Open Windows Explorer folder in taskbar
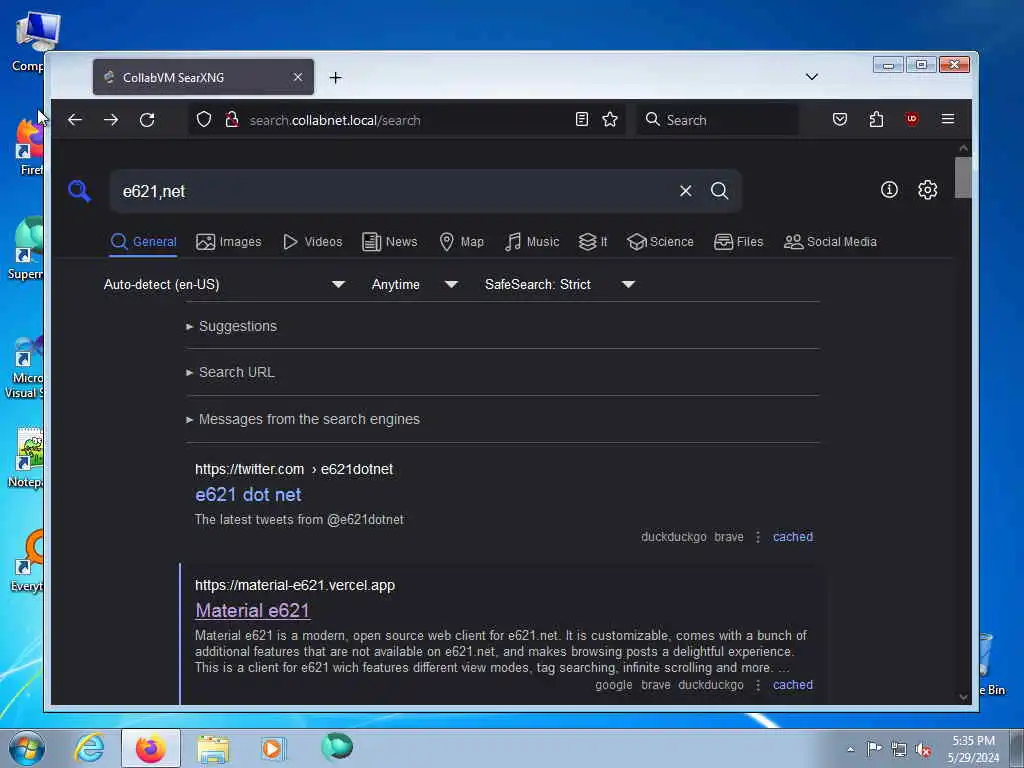1024x768 pixels. [x=213, y=748]
